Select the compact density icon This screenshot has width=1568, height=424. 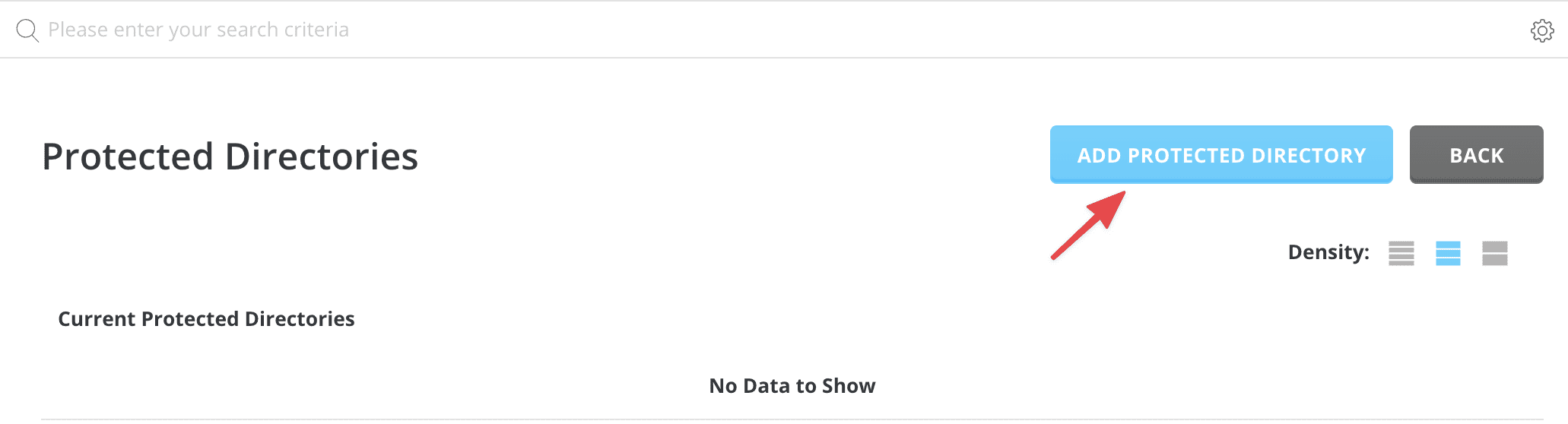1401,253
